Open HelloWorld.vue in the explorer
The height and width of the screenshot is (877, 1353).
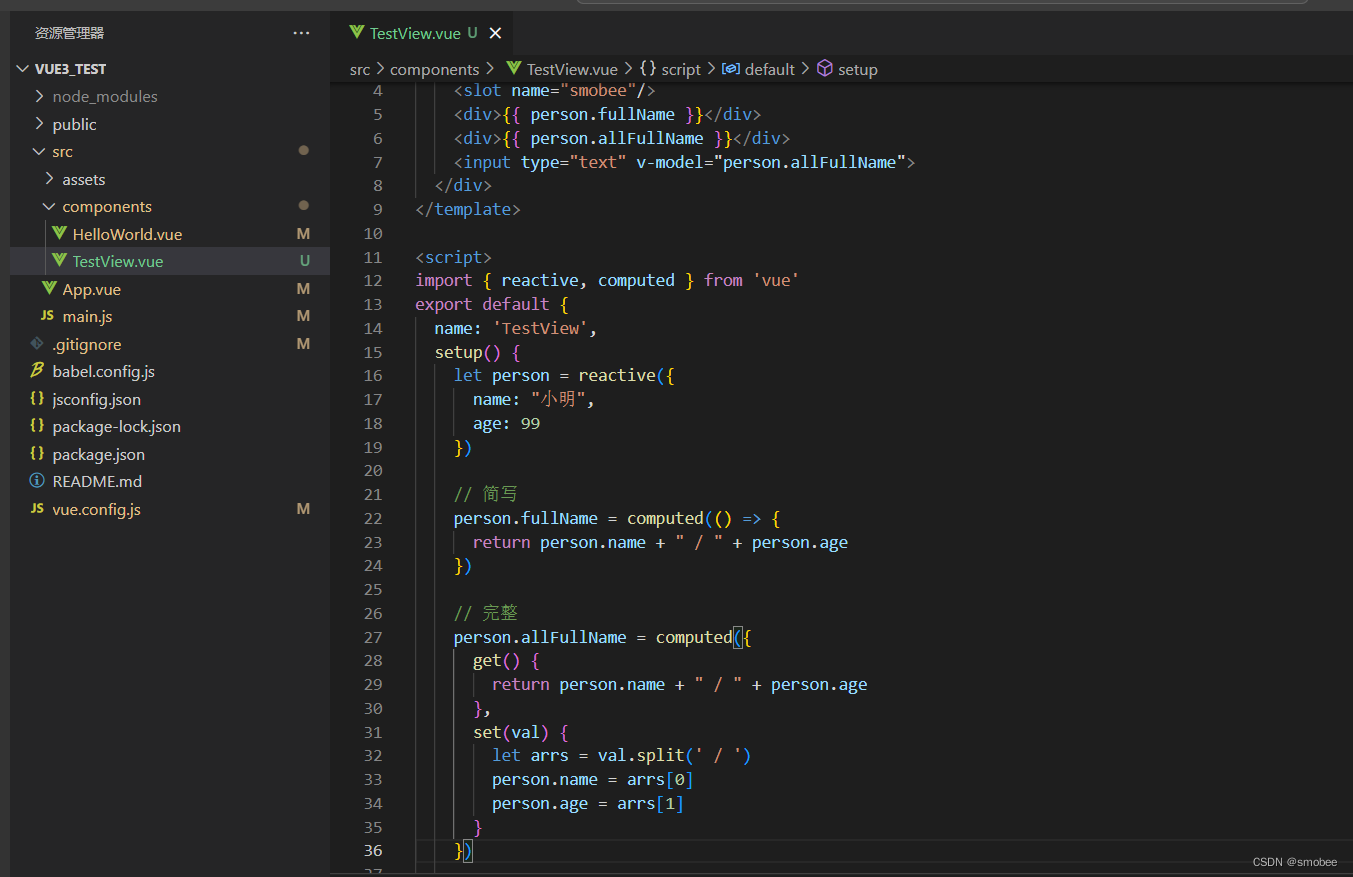click(127, 234)
